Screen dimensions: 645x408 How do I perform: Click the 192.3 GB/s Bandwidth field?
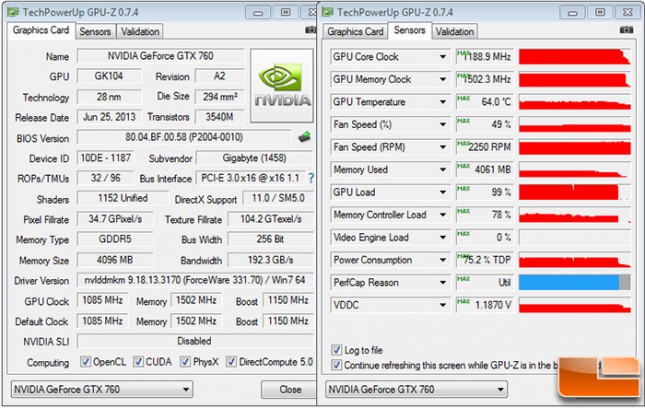coord(271,260)
